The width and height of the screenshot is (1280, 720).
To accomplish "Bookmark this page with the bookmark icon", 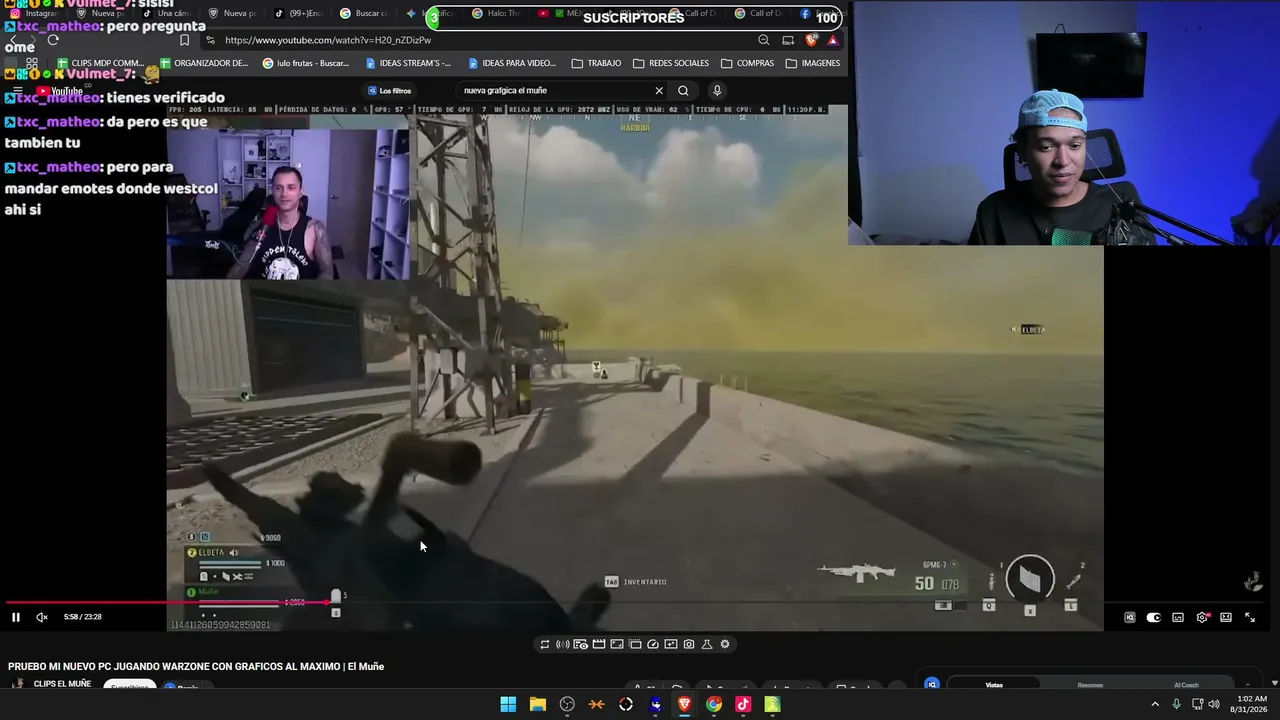I will click(184, 40).
